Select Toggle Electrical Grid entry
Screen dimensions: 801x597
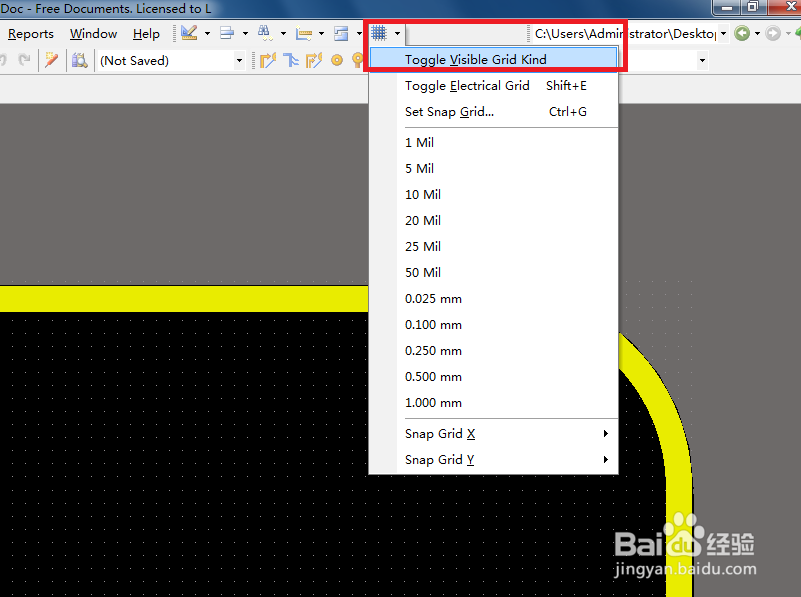click(493, 85)
